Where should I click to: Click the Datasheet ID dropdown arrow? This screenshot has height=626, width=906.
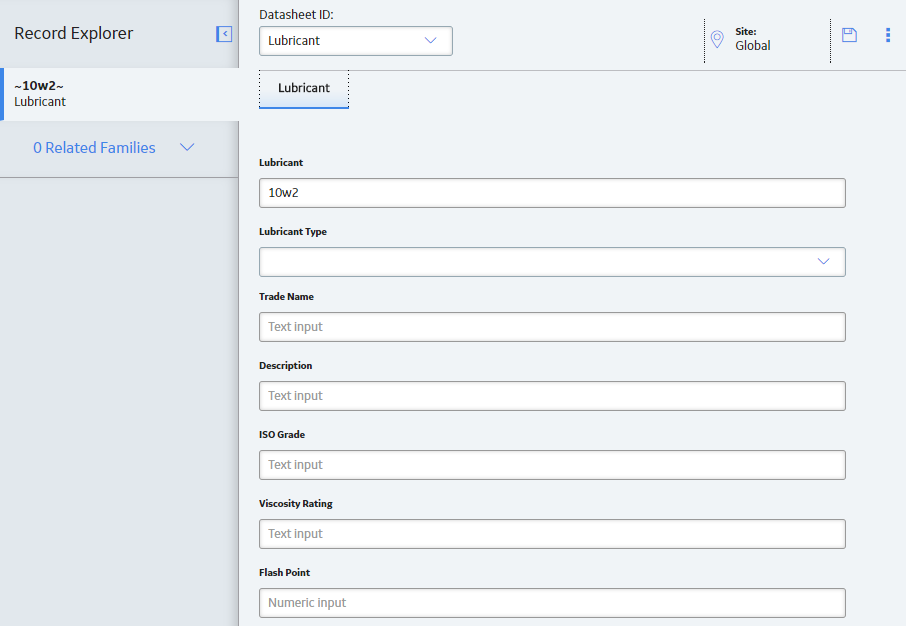tap(430, 40)
